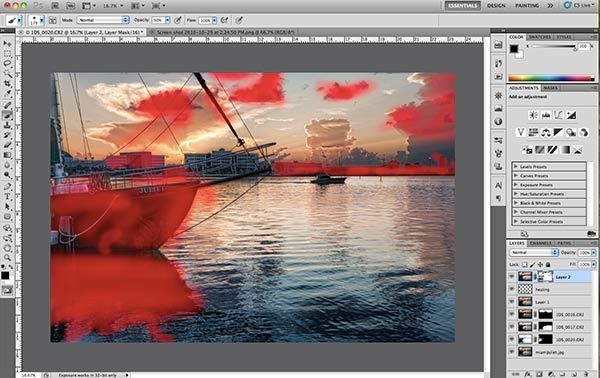This screenshot has height=378, width=600.
Task: Open the brush Mode dropdown
Action: pos(103,20)
